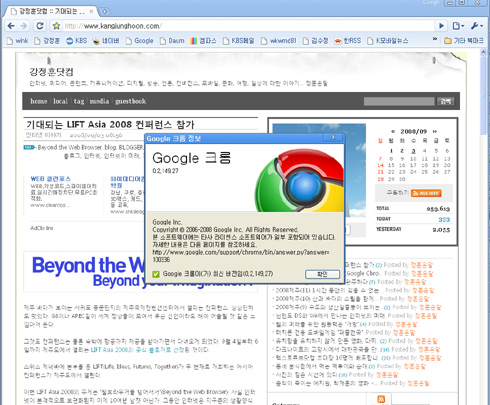
Task: Click the forward navigation arrow
Action: (24, 26)
